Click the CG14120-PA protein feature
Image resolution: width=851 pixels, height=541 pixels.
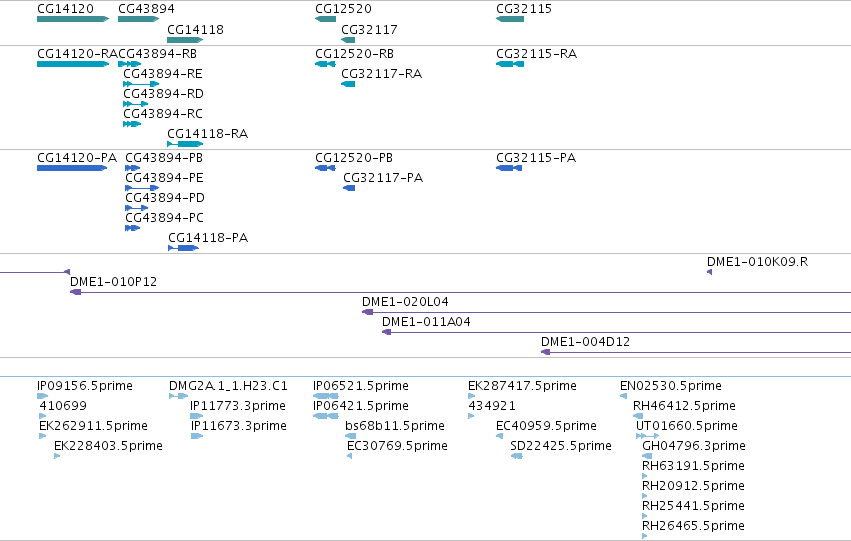[72, 168]
